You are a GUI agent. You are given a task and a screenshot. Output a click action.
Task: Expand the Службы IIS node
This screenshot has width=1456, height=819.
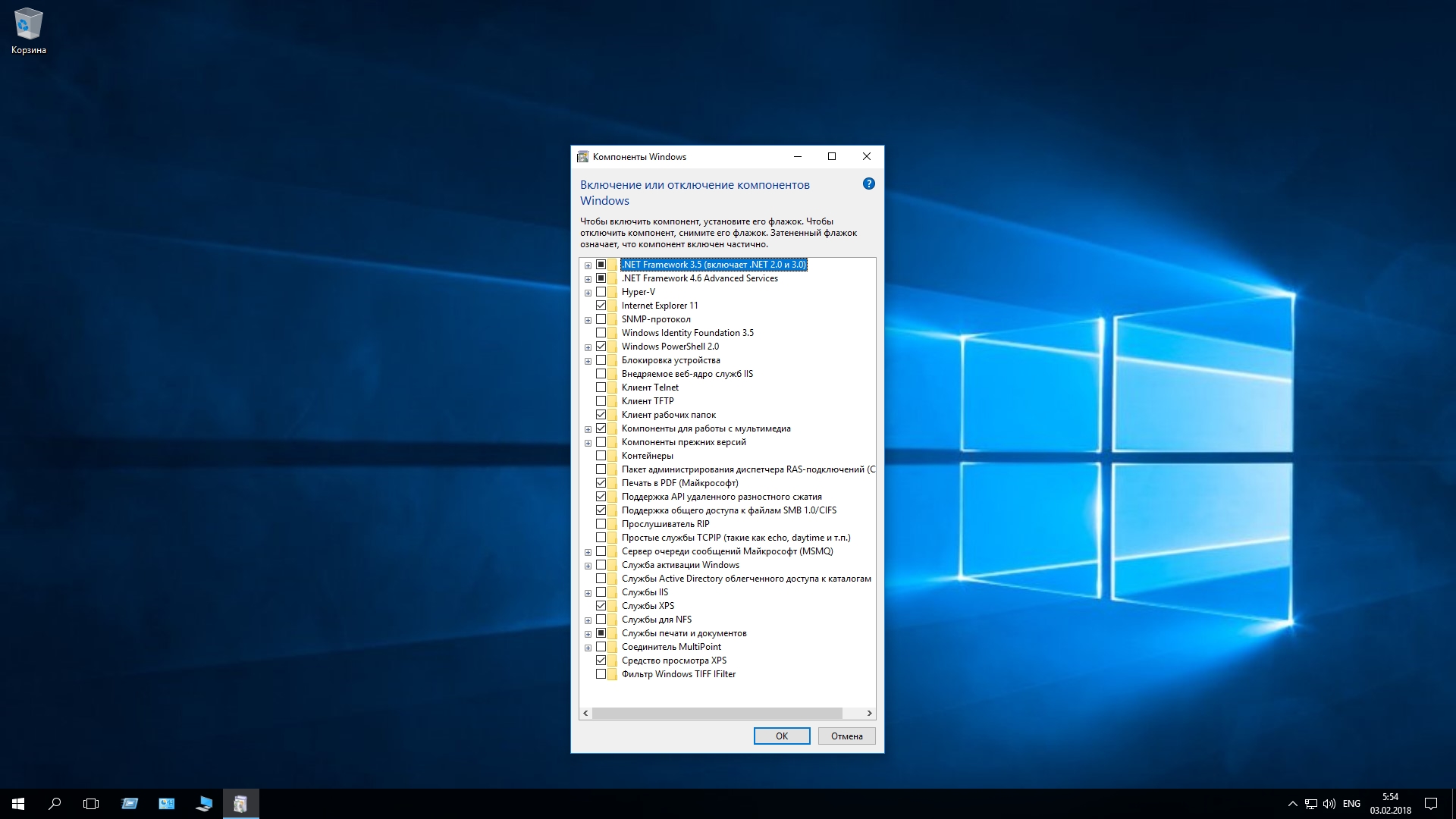[588, 593]
